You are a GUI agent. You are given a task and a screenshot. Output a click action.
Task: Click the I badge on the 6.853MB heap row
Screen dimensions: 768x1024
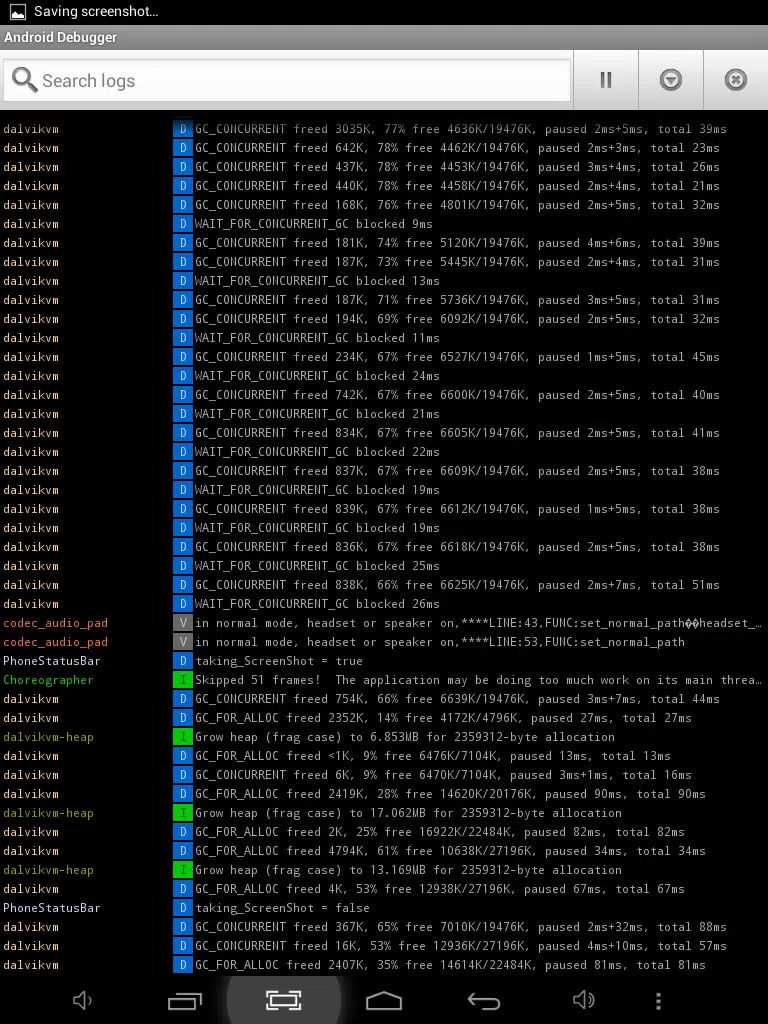(x=183, y=737)
